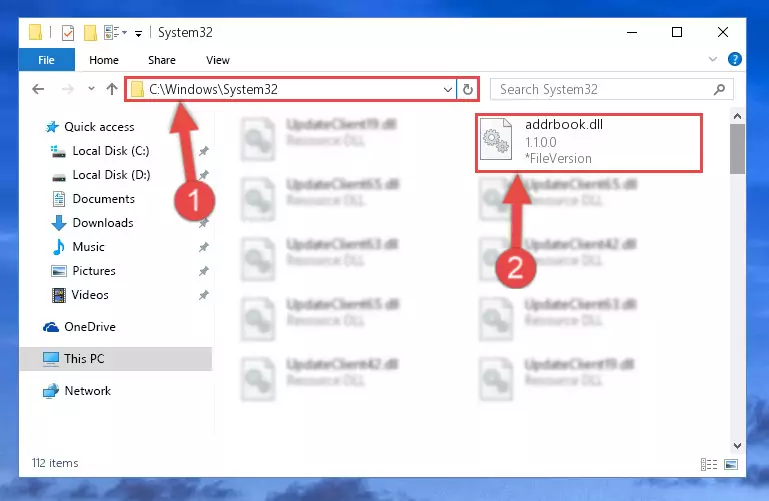Viewport: 769px width, 501px height.
Task: Go forward with the right arrow button
Action: pos(68,89)
